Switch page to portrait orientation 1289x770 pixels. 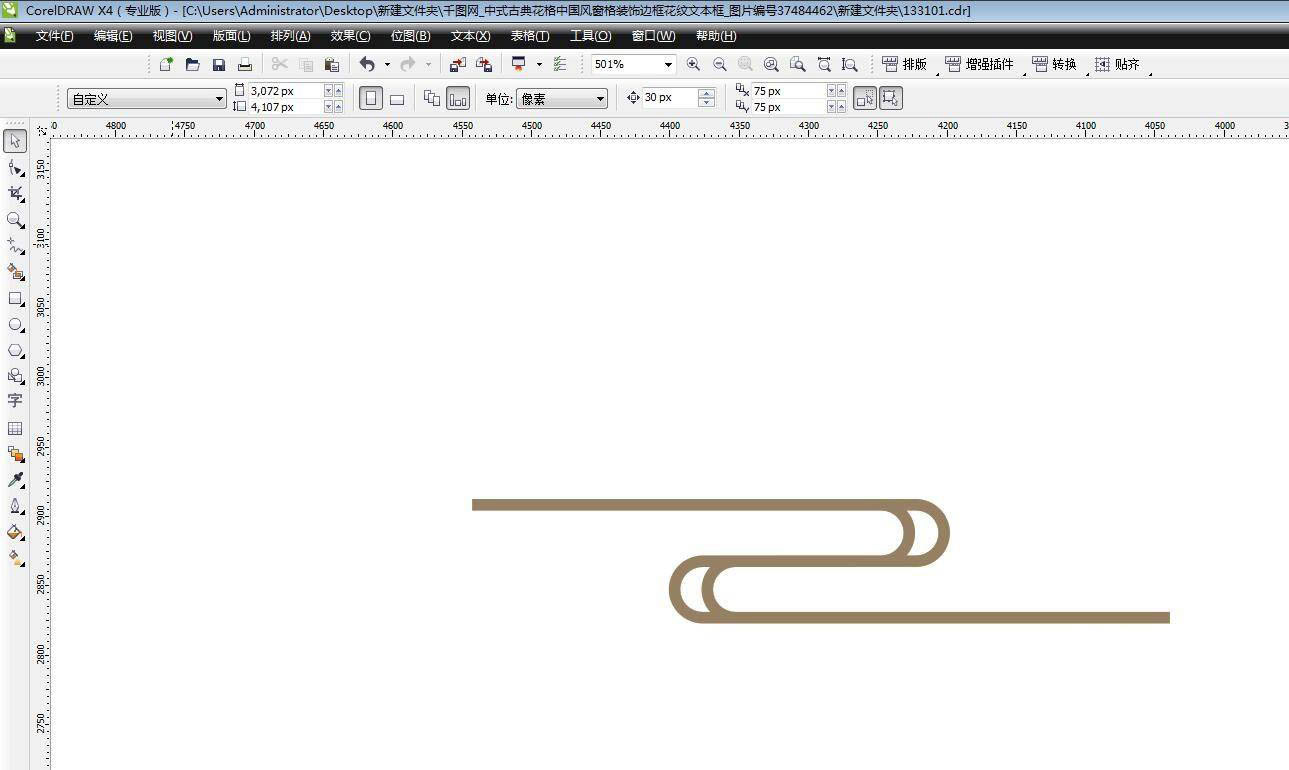coord(371,98)
